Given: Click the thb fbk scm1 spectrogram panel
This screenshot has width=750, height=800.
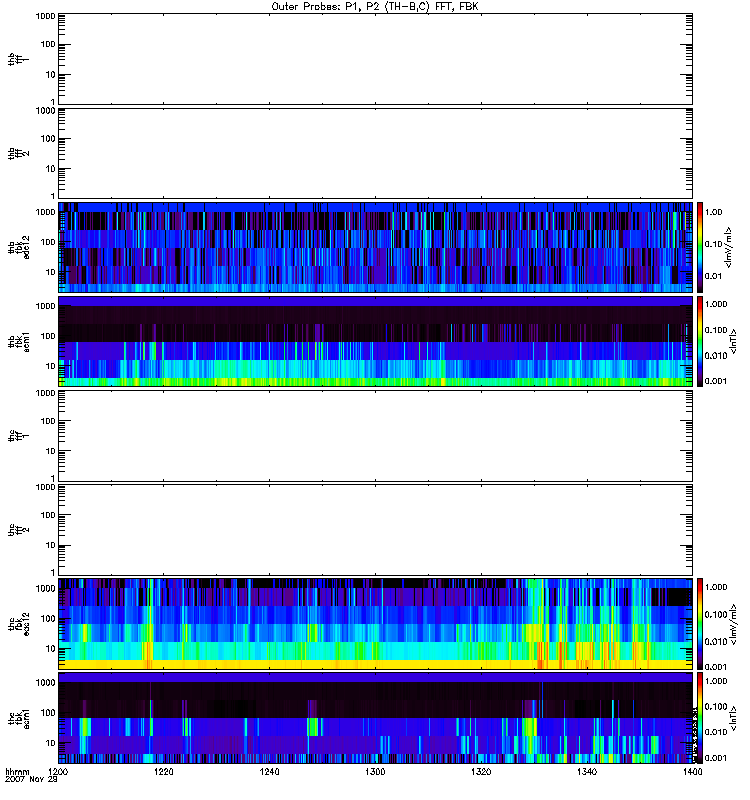Looking at the screenshot, I should pos(375,341).
